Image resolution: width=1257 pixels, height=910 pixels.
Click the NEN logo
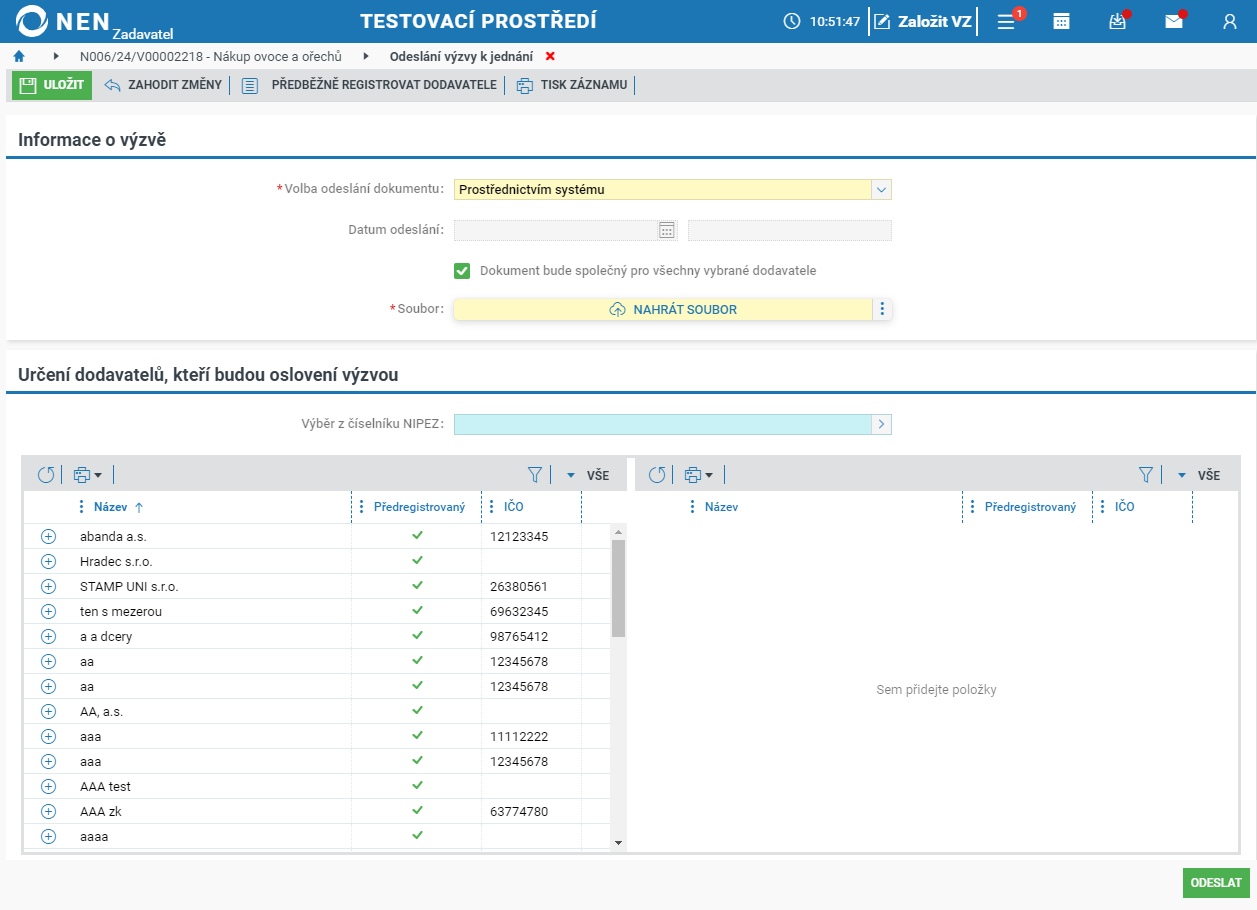tap(62, 21)
